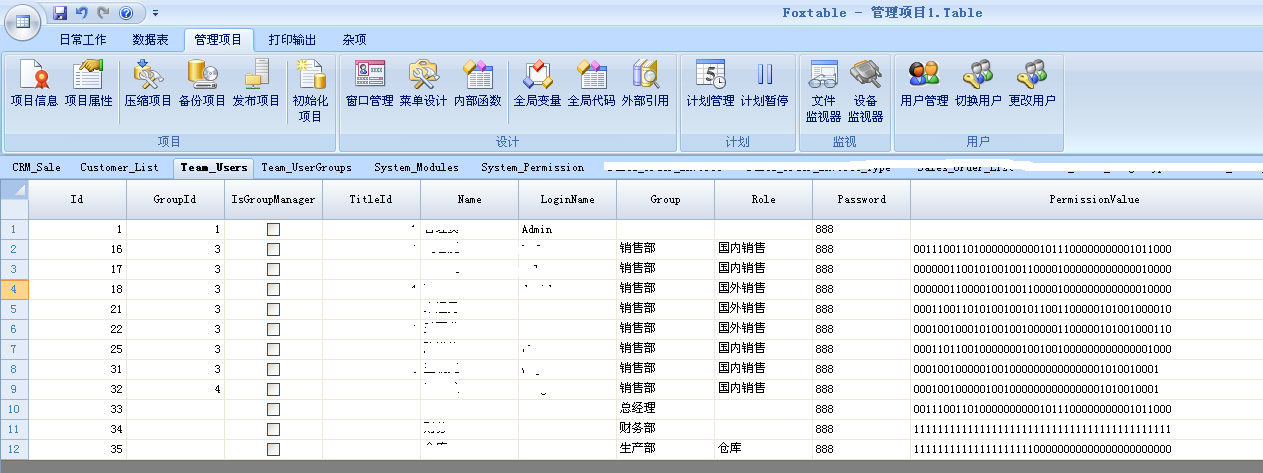The image size is (1263, 473).
Task: Click 初始化项目 initialize project
Action: 310,90
